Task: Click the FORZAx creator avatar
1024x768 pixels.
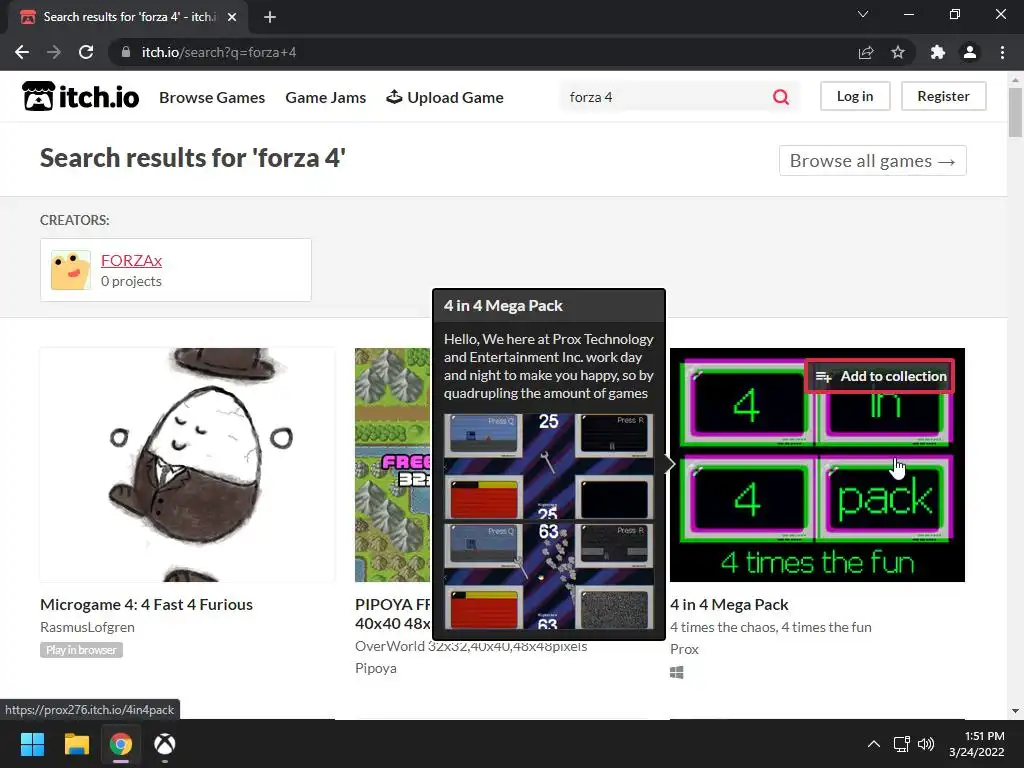Action: click(x=71, y=270)
